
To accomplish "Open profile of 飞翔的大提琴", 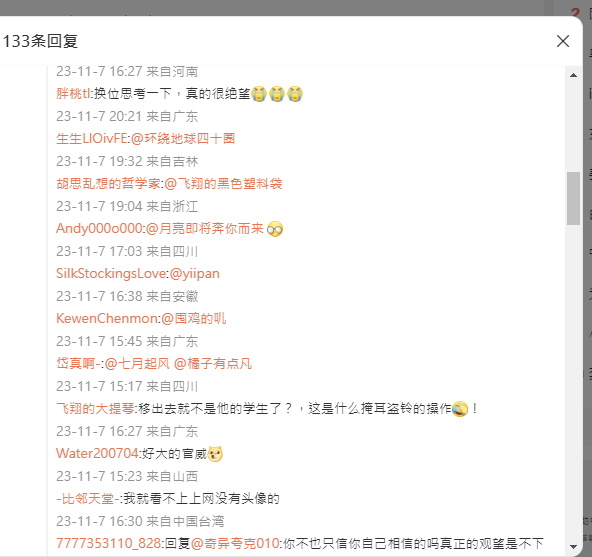I will [x=95, y=408].
